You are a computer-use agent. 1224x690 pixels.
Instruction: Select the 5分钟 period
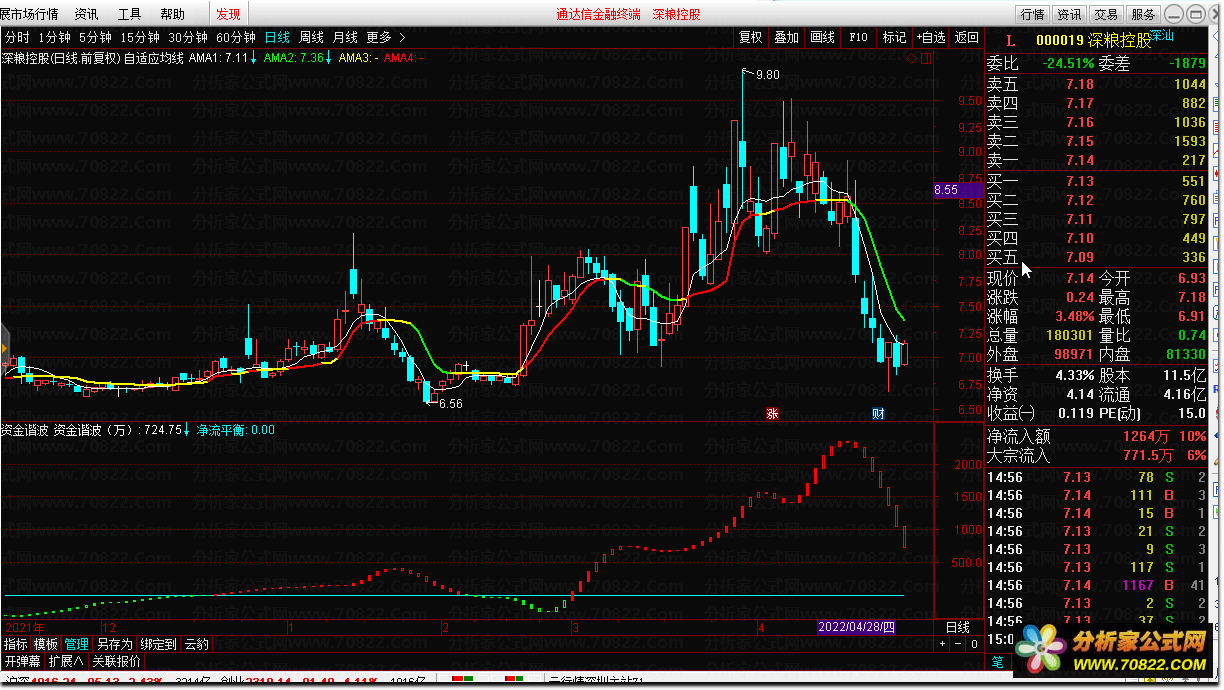coord(95,37)
